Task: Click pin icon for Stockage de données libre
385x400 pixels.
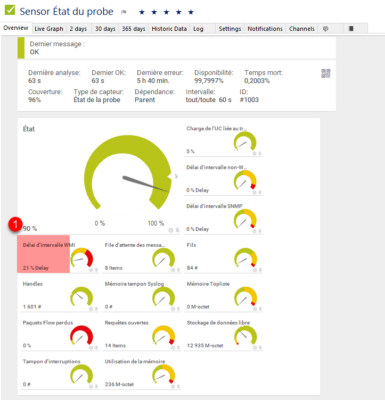Action: pos(260,348)
